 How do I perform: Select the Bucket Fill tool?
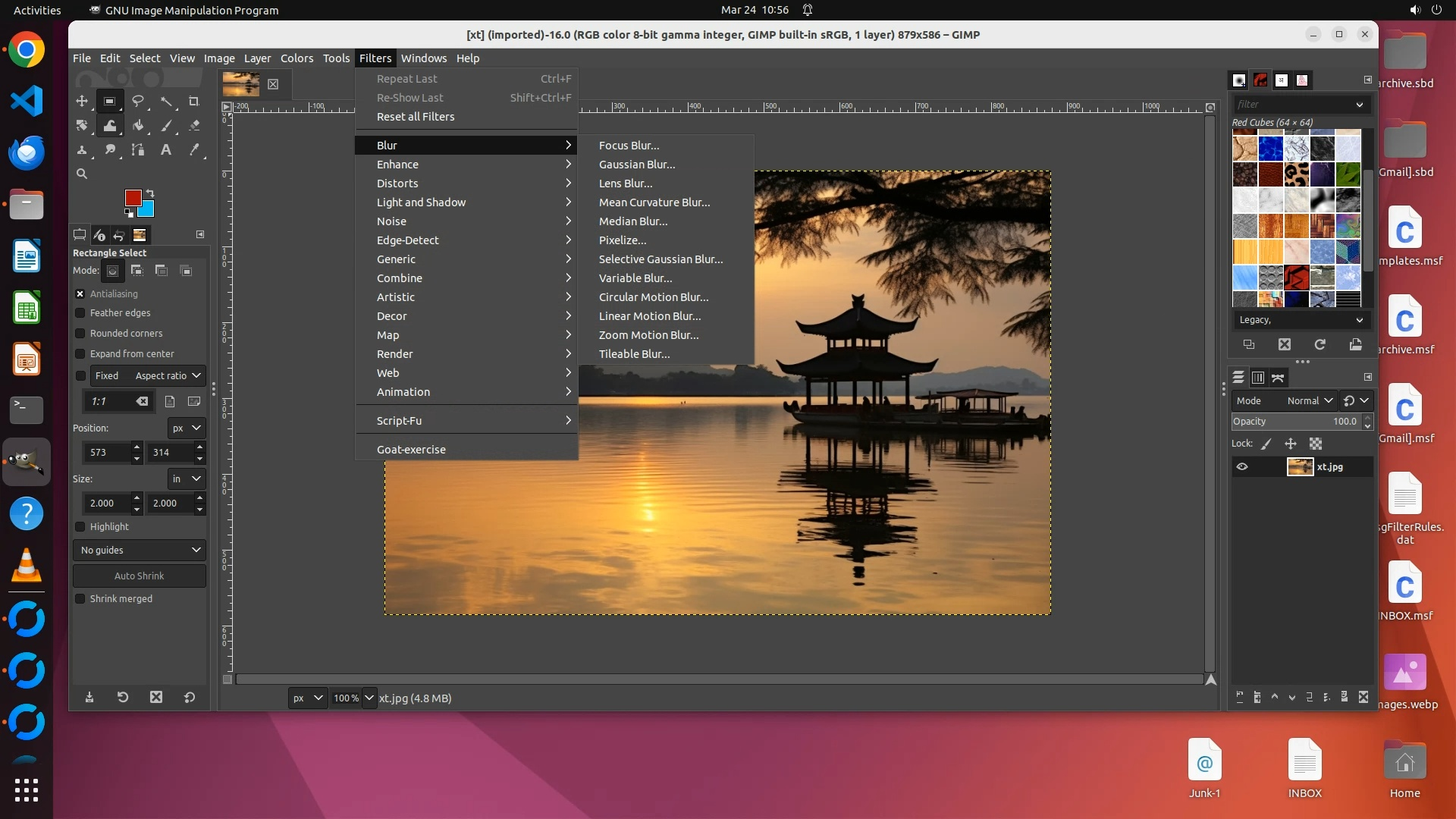(137, 125)
